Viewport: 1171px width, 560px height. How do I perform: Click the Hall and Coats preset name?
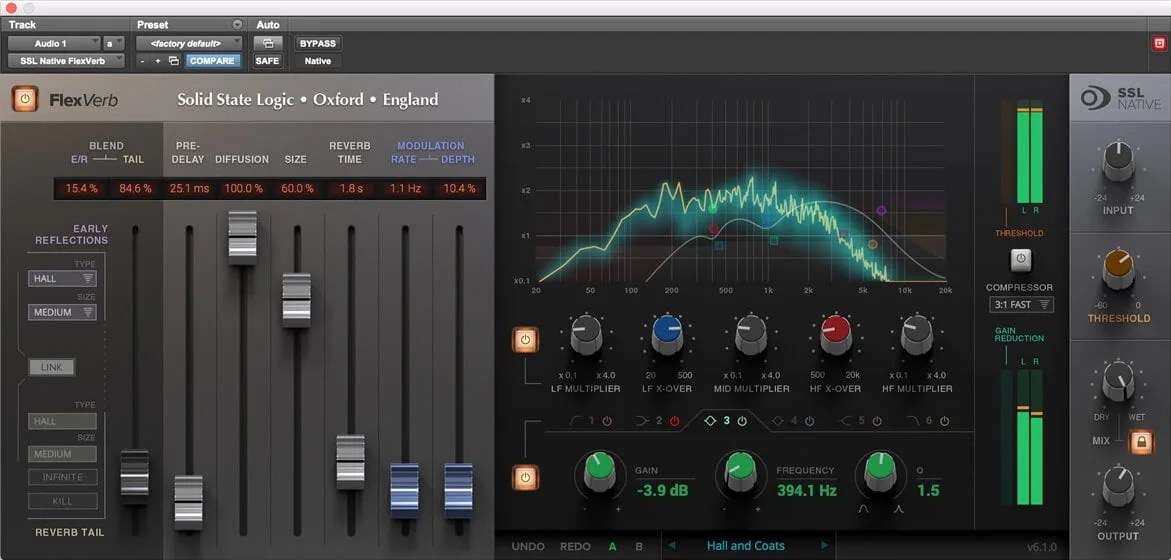pos(745,546)
